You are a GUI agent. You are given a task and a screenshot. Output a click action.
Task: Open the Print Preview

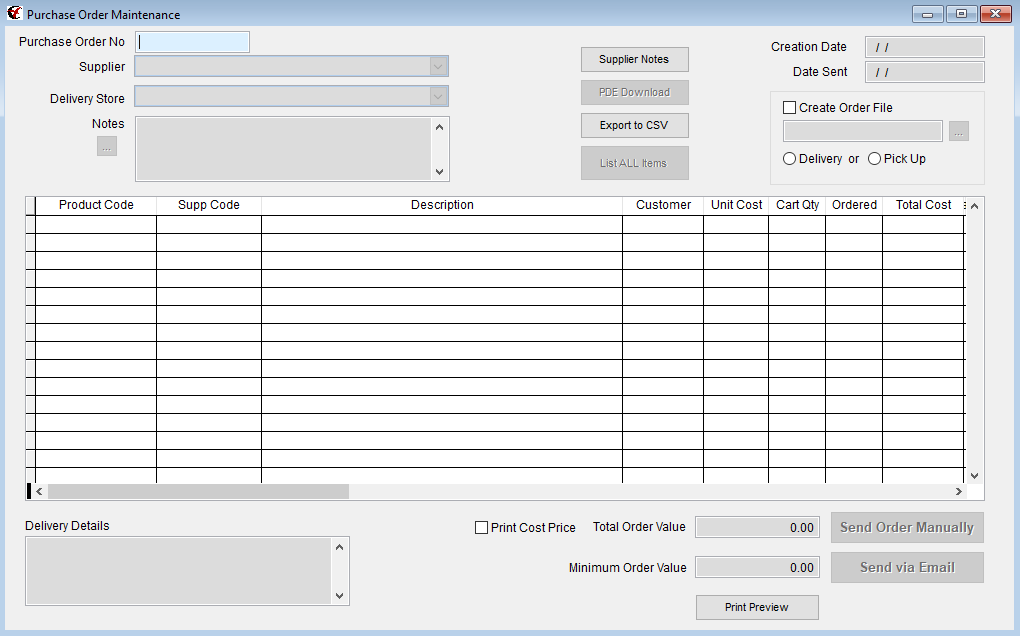coord(756,607)
